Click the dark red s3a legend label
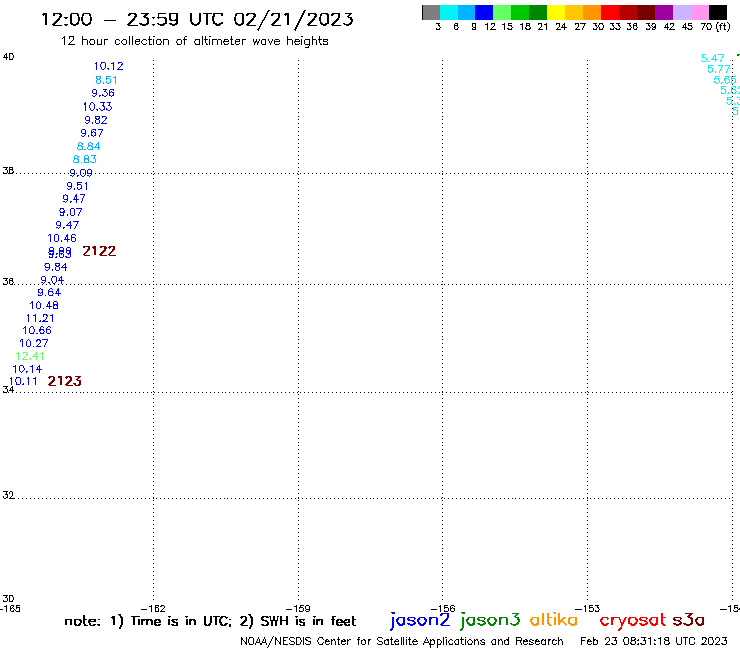This screenshot has height=650, width=740. pyautogui.click(x=689, y=620)
